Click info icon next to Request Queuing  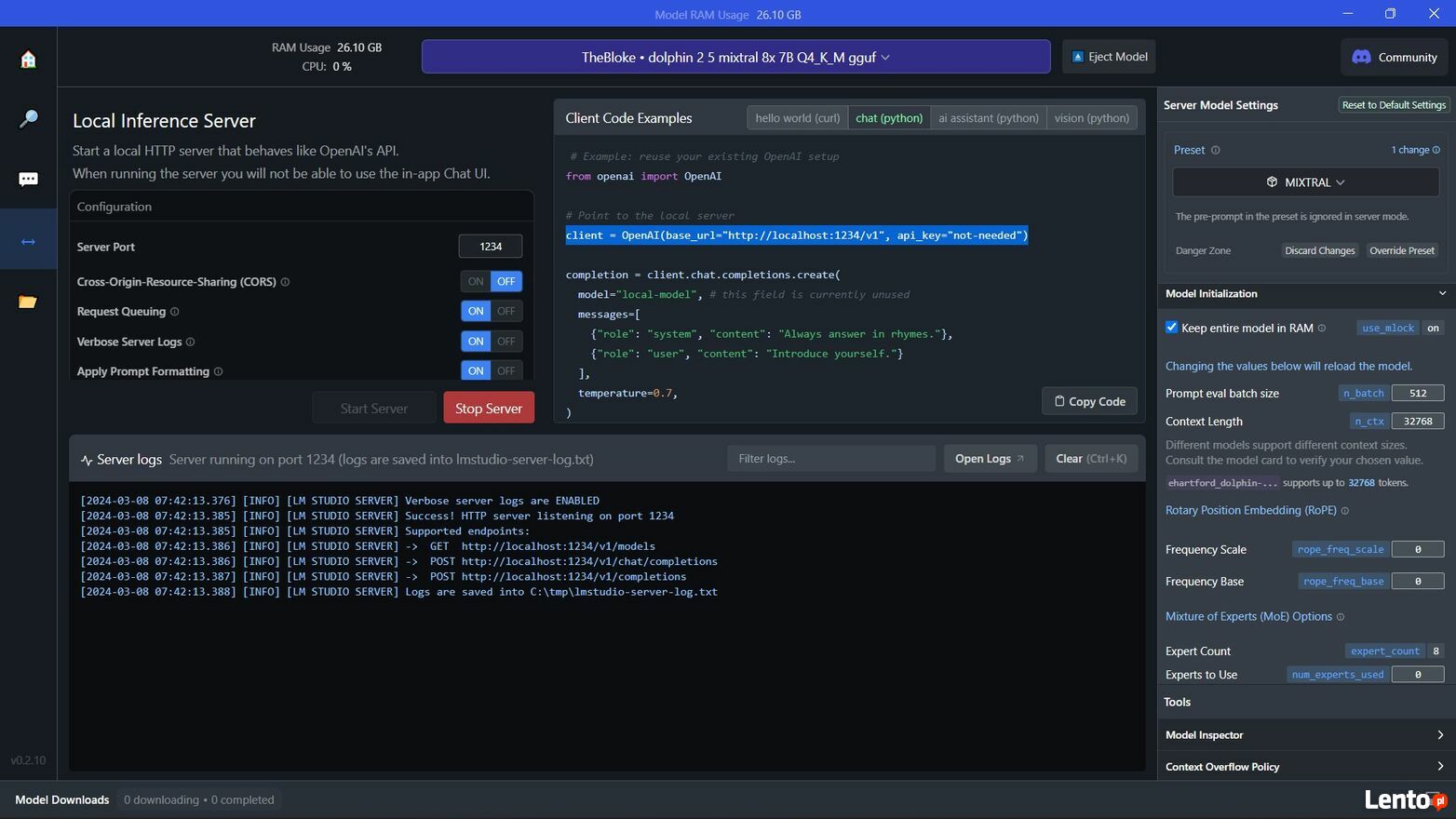point(174,312)
